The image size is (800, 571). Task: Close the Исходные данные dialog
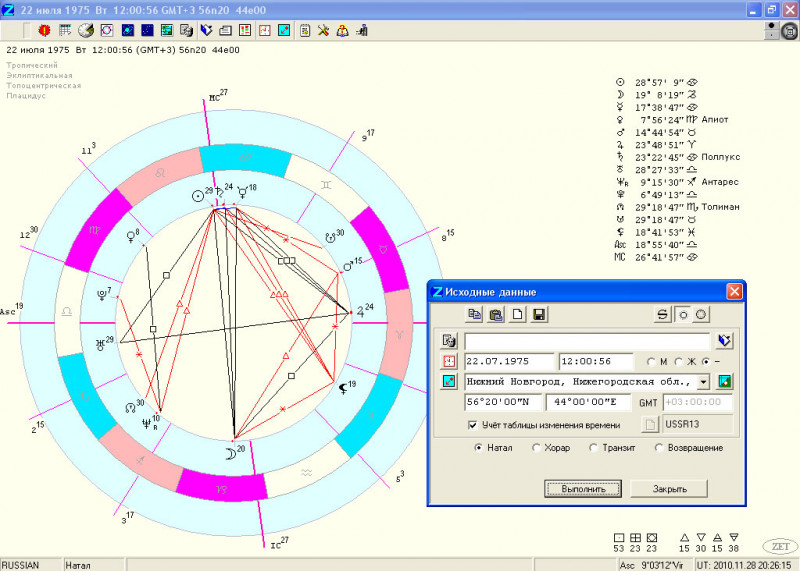pos(734,291)
